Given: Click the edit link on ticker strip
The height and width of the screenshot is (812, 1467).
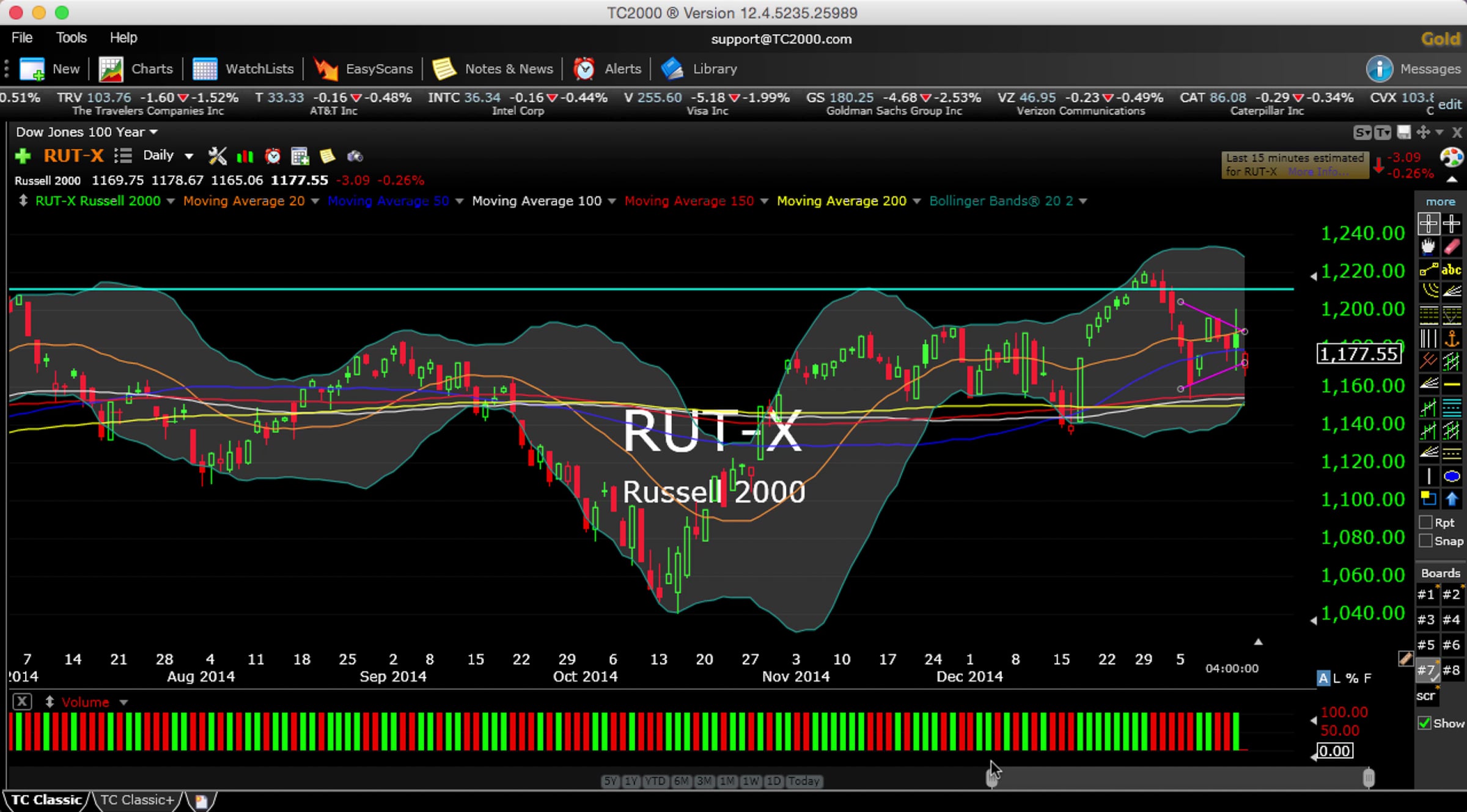Looking at the screenshot, I should click(x=1450, y=104).
